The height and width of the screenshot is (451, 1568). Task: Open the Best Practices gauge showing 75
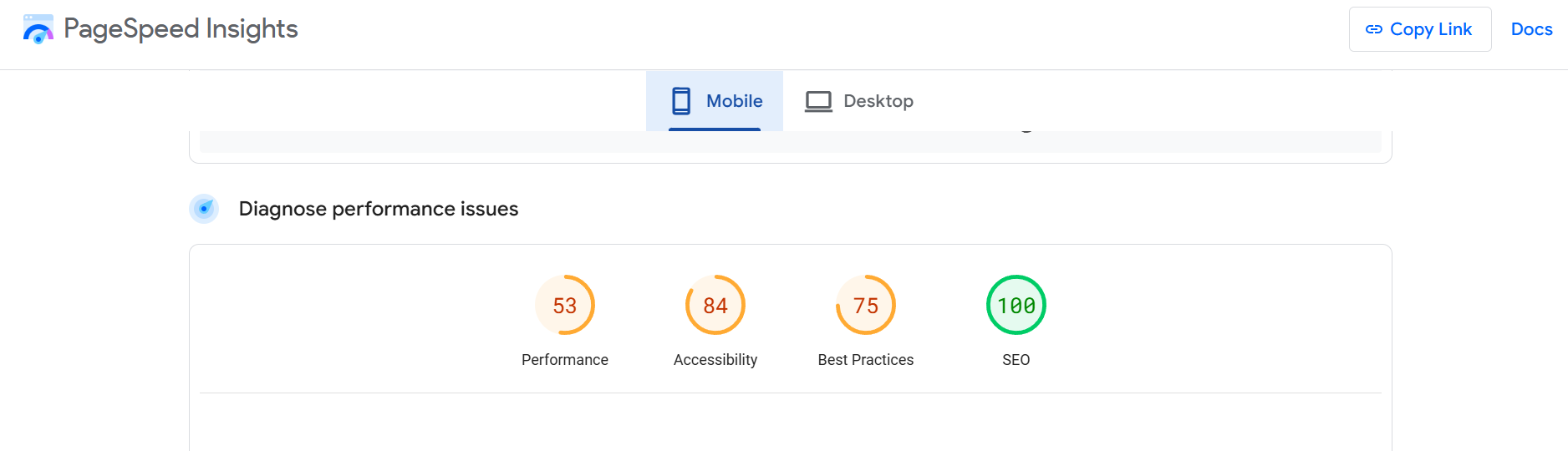pos(866,305)
